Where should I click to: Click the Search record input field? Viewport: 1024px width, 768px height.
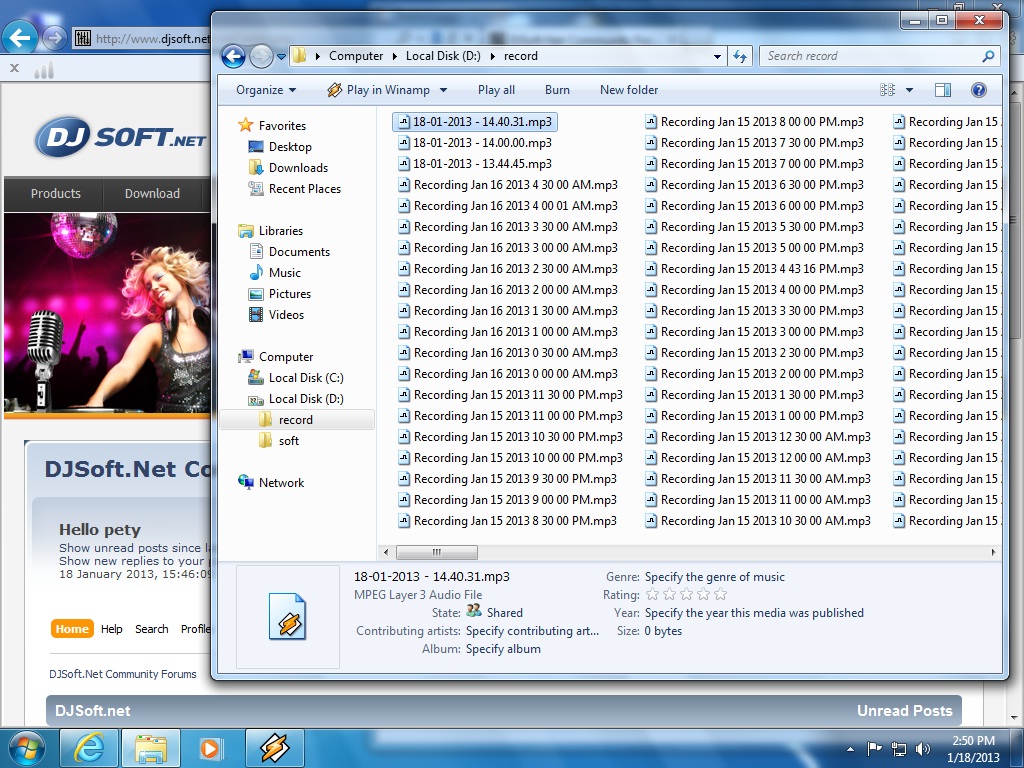(871, 56)
